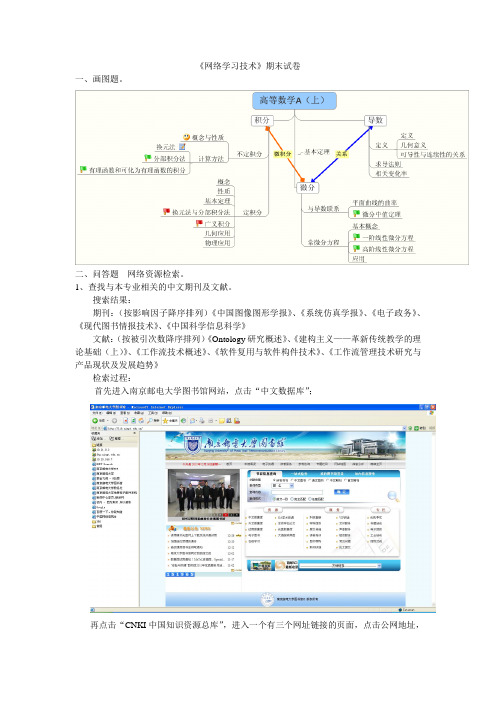Viewport: 496px width, 702px height.
Task: Click the line 搜索结果：
Action: pyautogui.click(x=112, y=300)
